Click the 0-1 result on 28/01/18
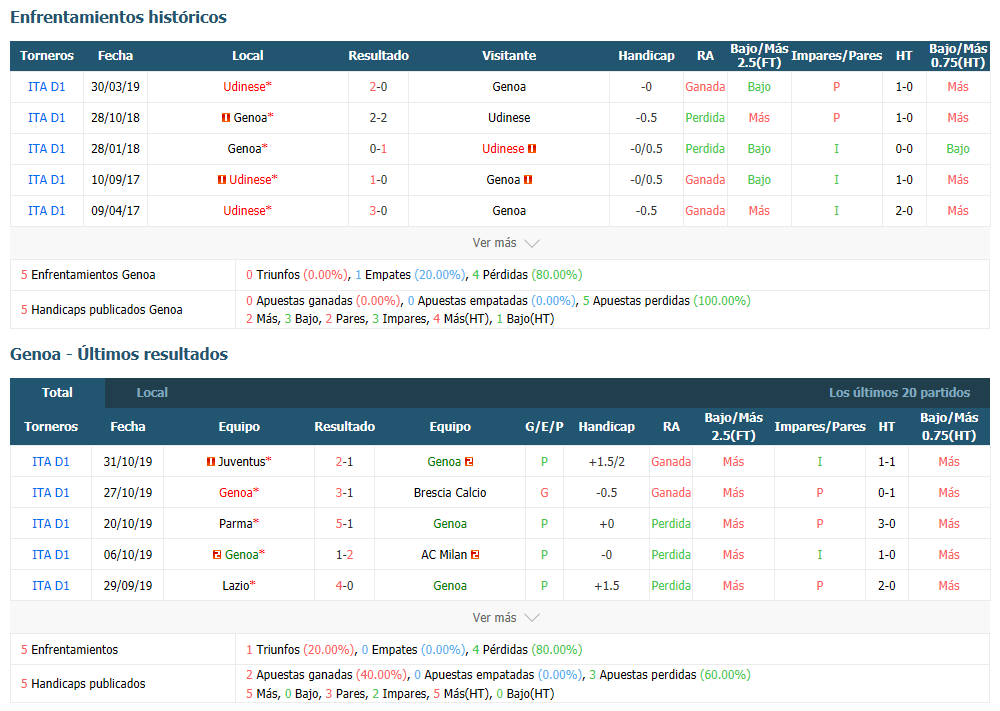The height and width of the screenshot is (711, 1000). (x=378, y=149)
